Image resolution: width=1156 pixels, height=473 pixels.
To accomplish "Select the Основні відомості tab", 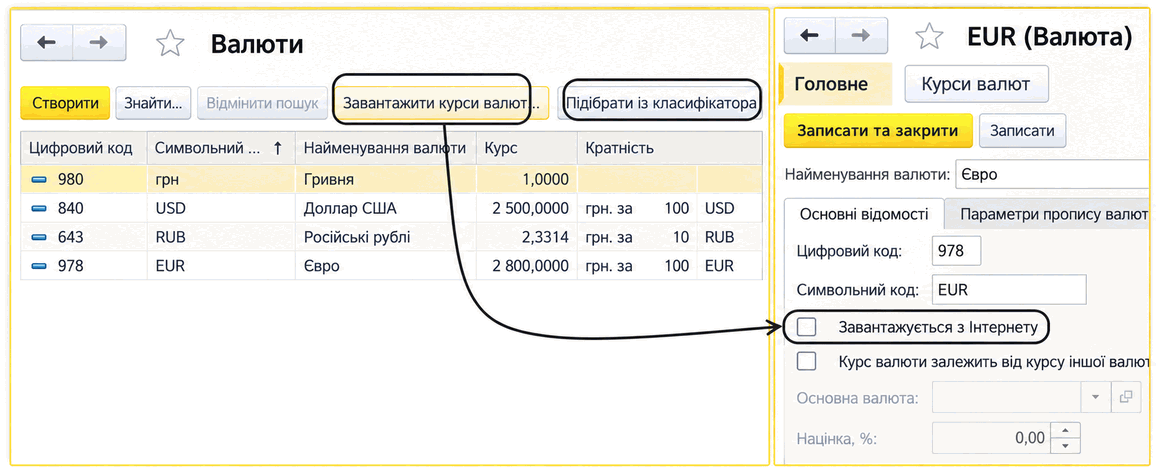I will coord(863,215).
